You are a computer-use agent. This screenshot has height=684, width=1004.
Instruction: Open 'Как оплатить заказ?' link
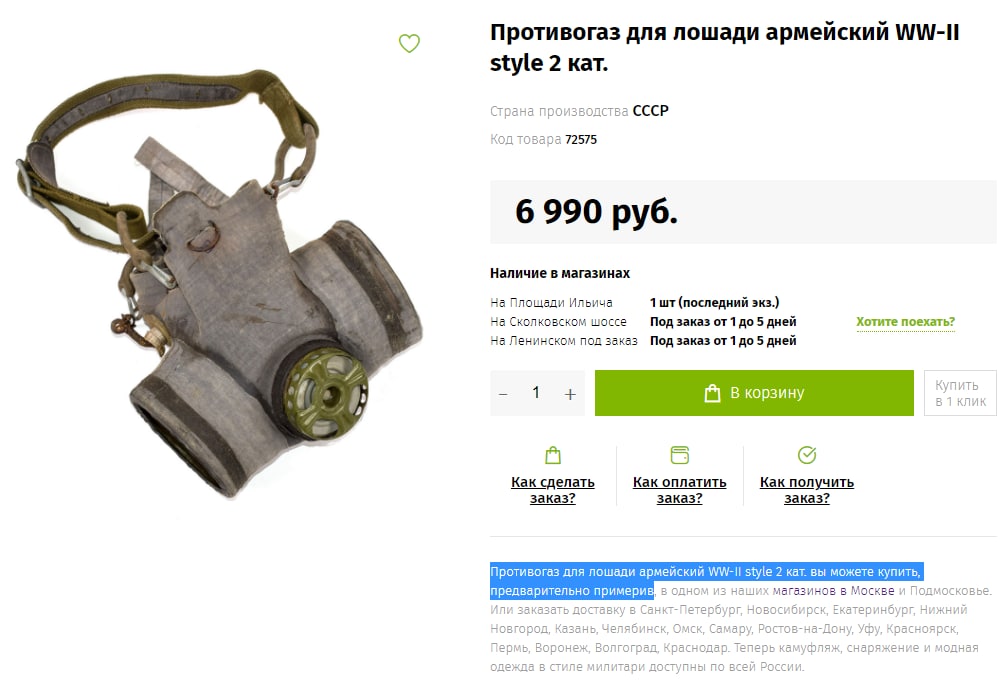[x=679, y=490]
